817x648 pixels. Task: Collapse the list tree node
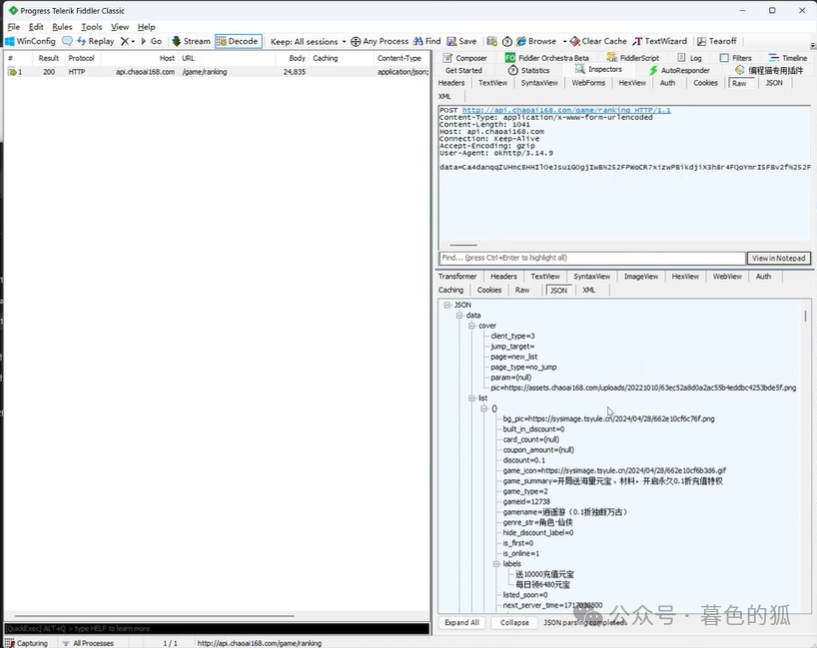(472, 398)
